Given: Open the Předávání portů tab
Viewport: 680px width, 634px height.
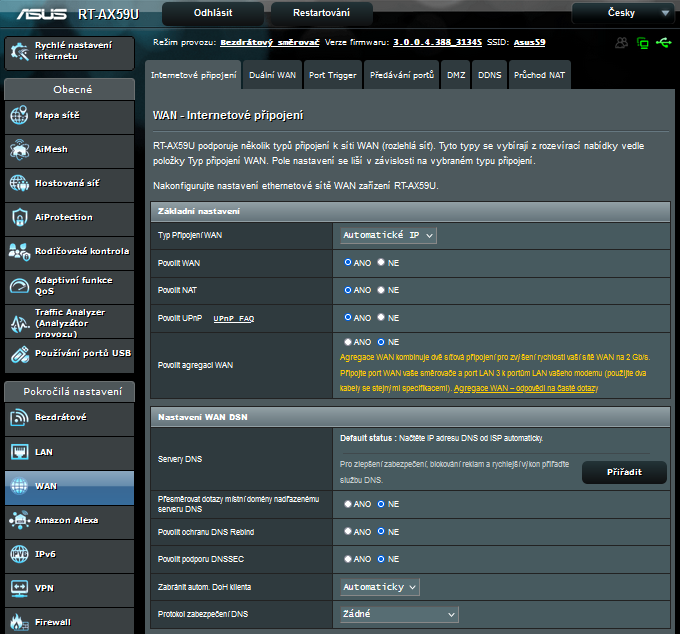Looking at the screenshot, I should point(401,75).
